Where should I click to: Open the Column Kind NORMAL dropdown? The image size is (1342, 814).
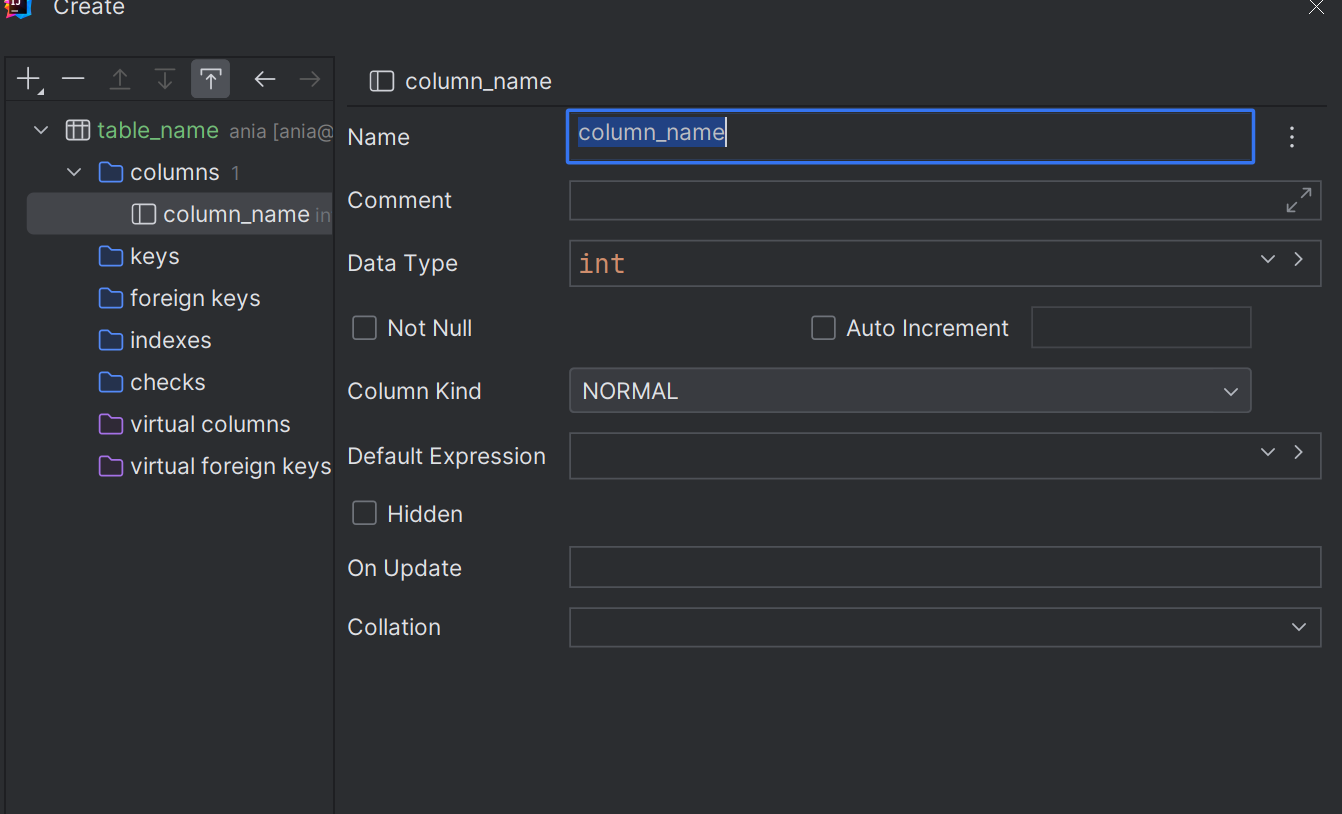point(910,391)
